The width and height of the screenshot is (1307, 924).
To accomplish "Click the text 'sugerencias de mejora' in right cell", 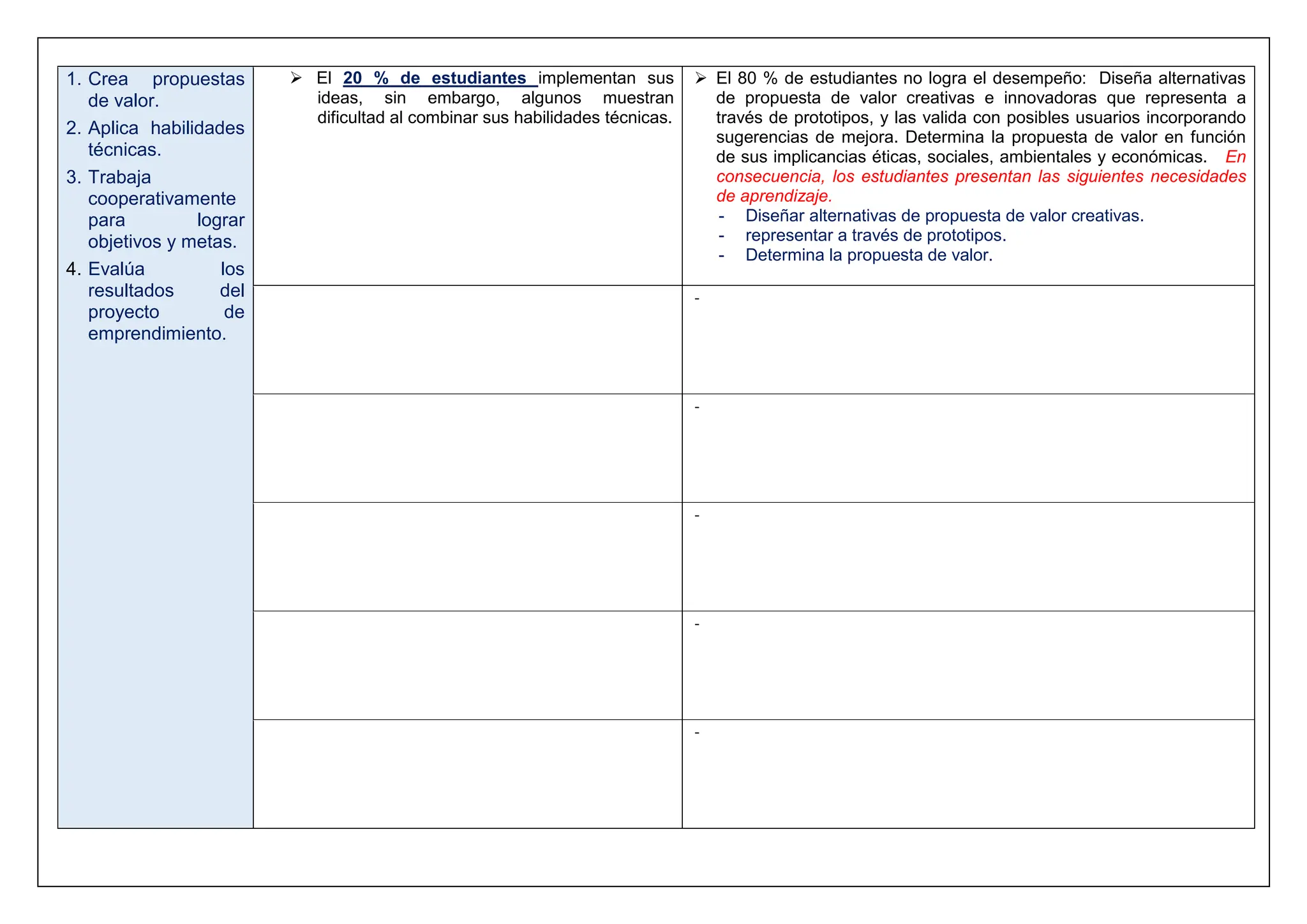I will (x=806, y=138).
